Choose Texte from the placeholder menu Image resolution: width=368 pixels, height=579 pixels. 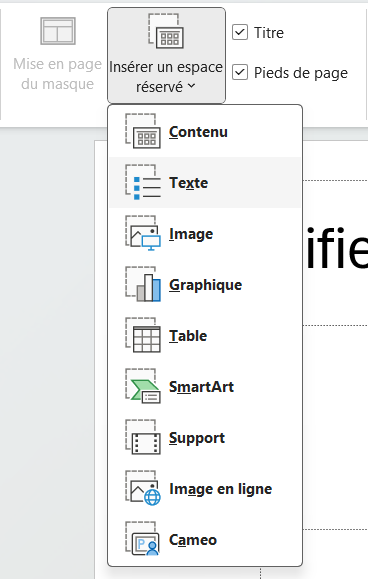(x=205, y=182)
